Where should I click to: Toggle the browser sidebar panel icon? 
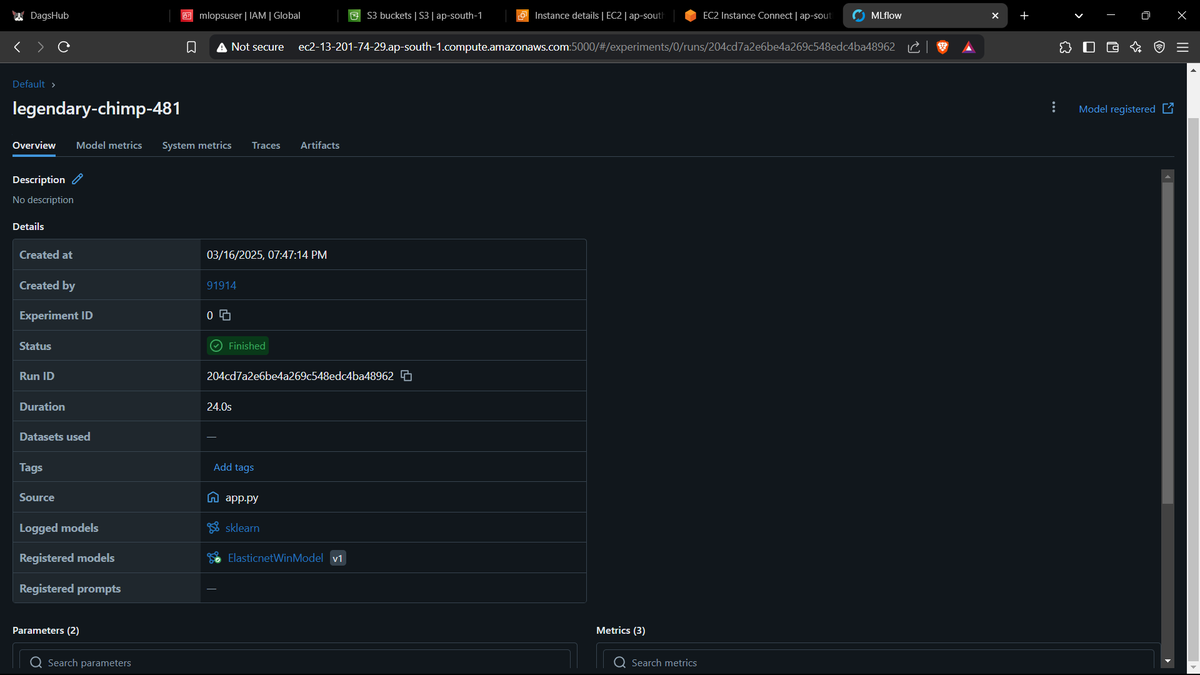[1089, 47]
